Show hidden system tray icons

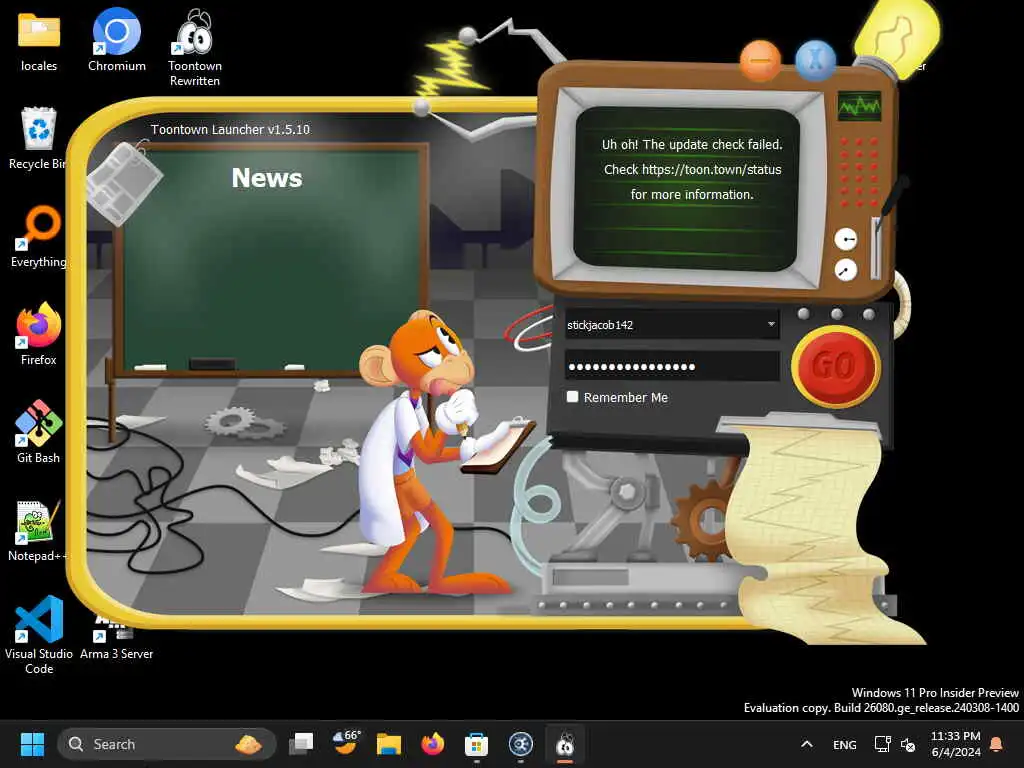[x=807, y=744]
